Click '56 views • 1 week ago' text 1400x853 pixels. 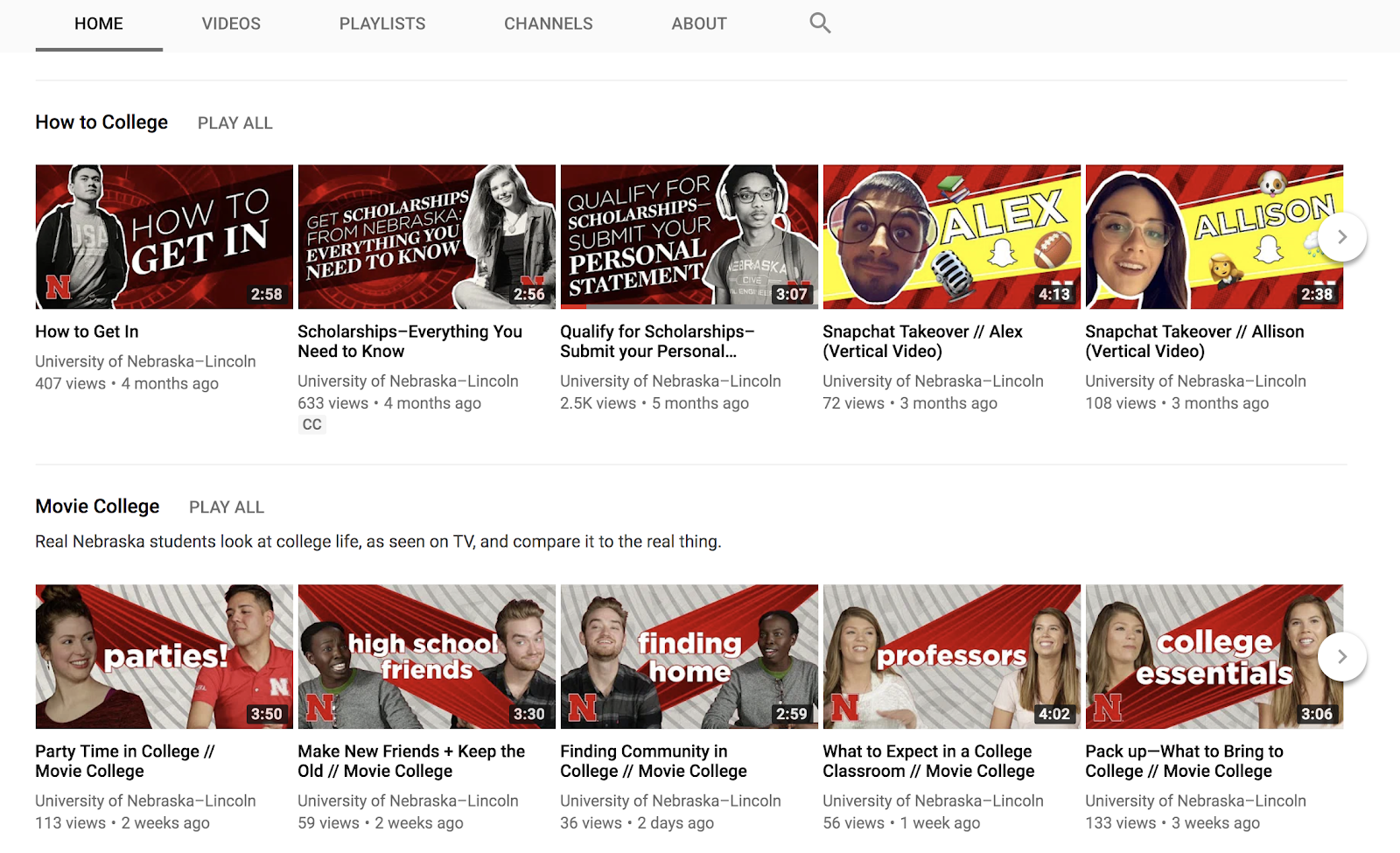[901, 823]
